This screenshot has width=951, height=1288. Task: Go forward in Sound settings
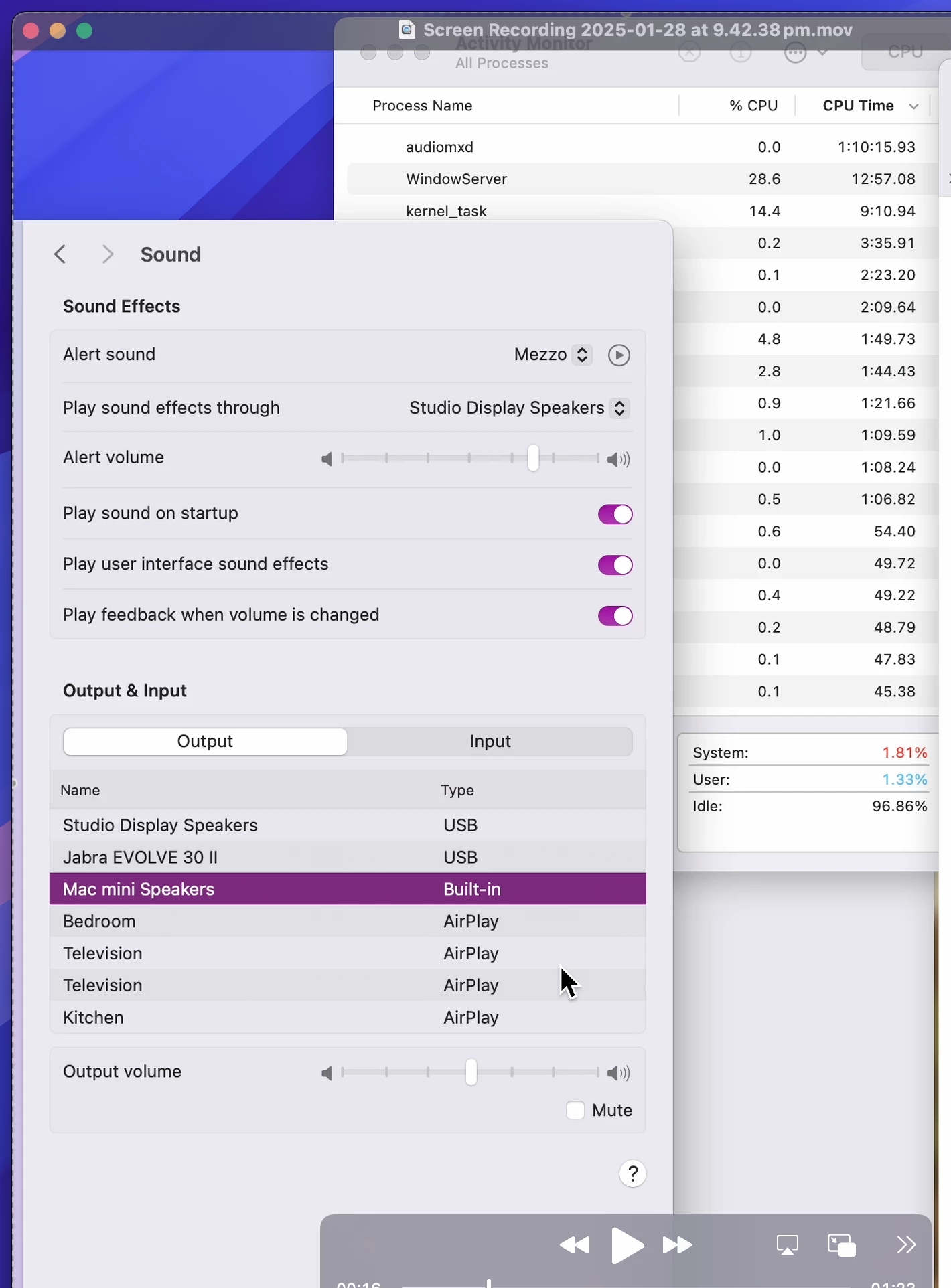click(108, 254)
